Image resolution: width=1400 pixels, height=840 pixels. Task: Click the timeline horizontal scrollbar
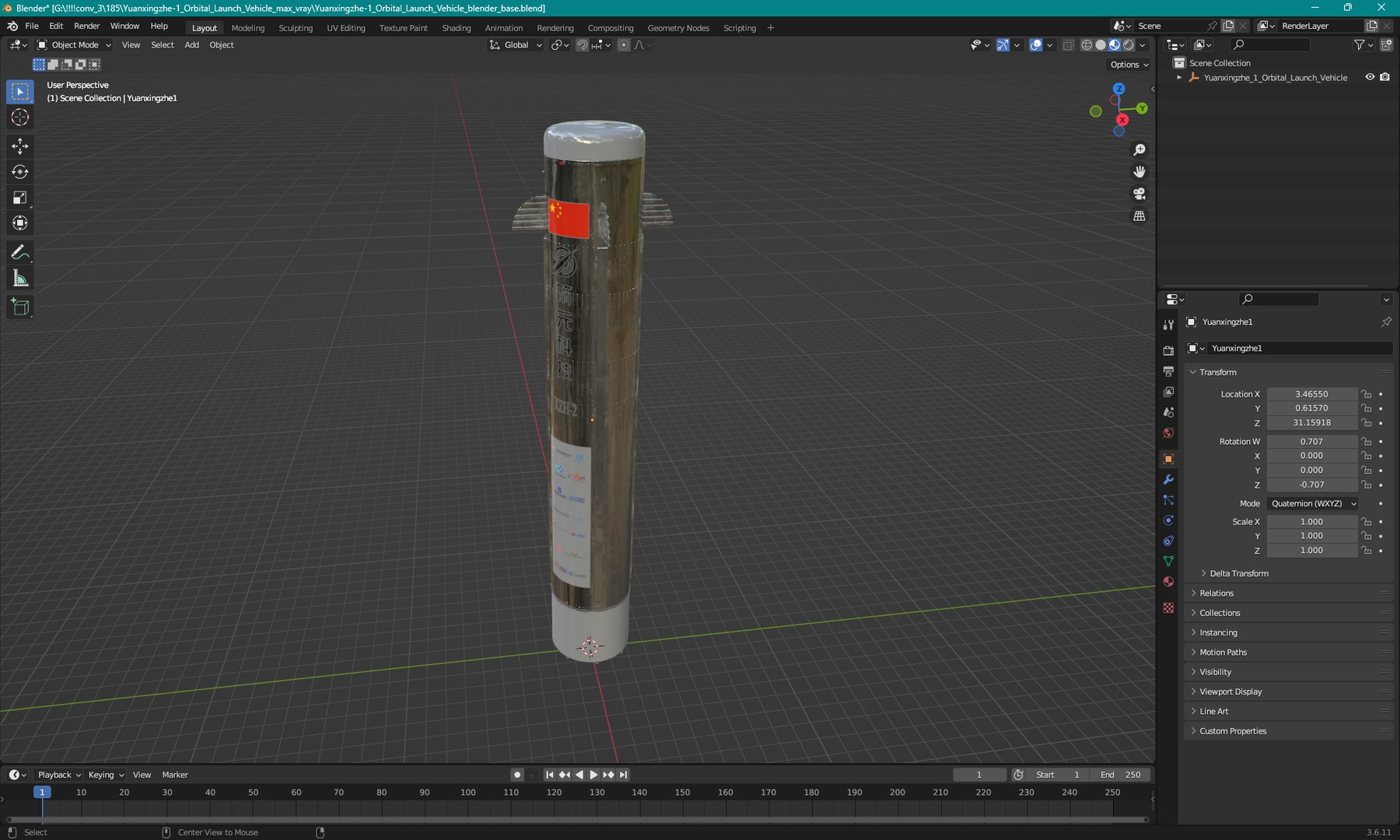pyautogui.click(x=577, y=819)
